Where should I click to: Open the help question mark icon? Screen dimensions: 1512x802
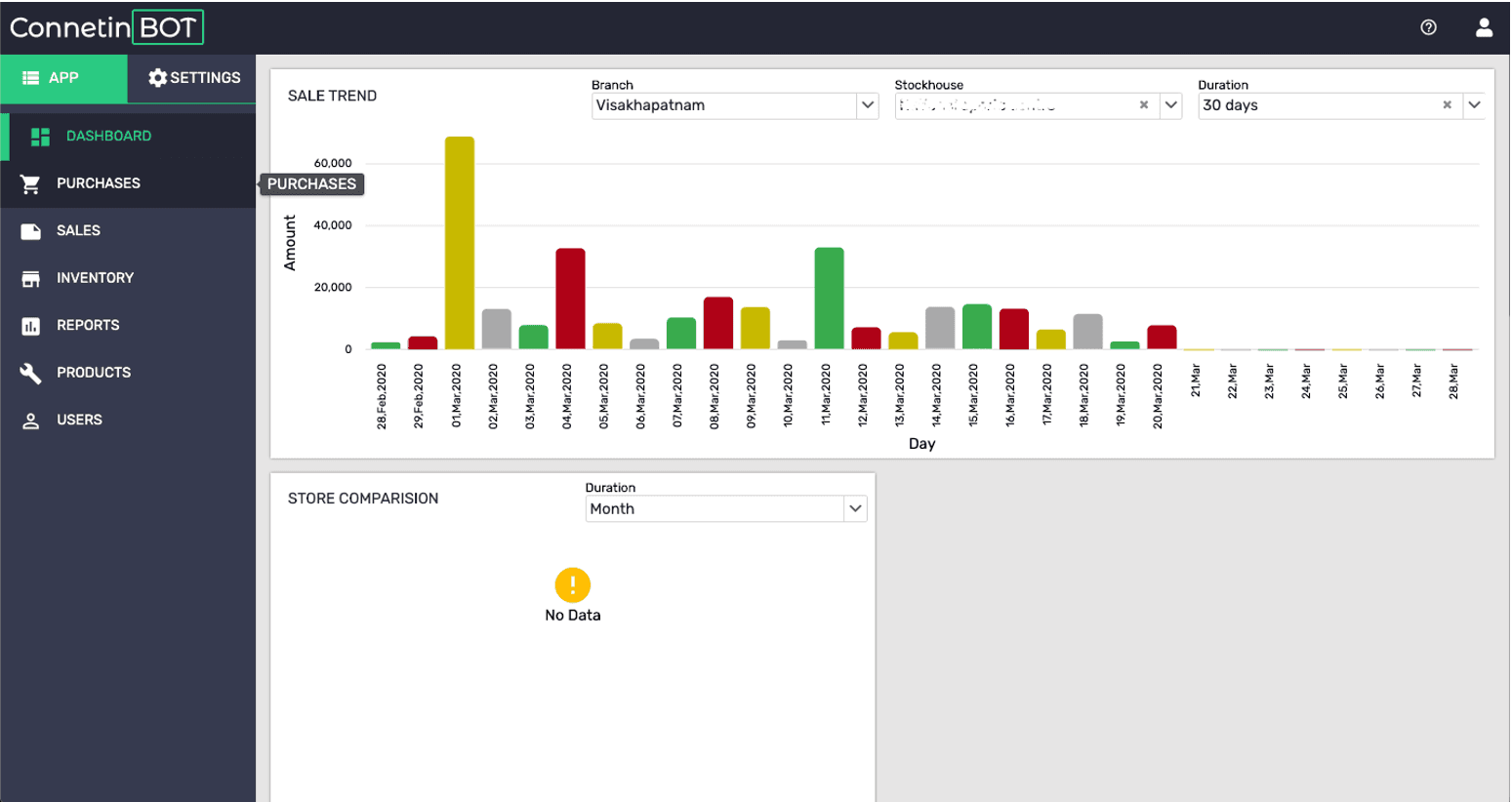(x=1428, y=27)
